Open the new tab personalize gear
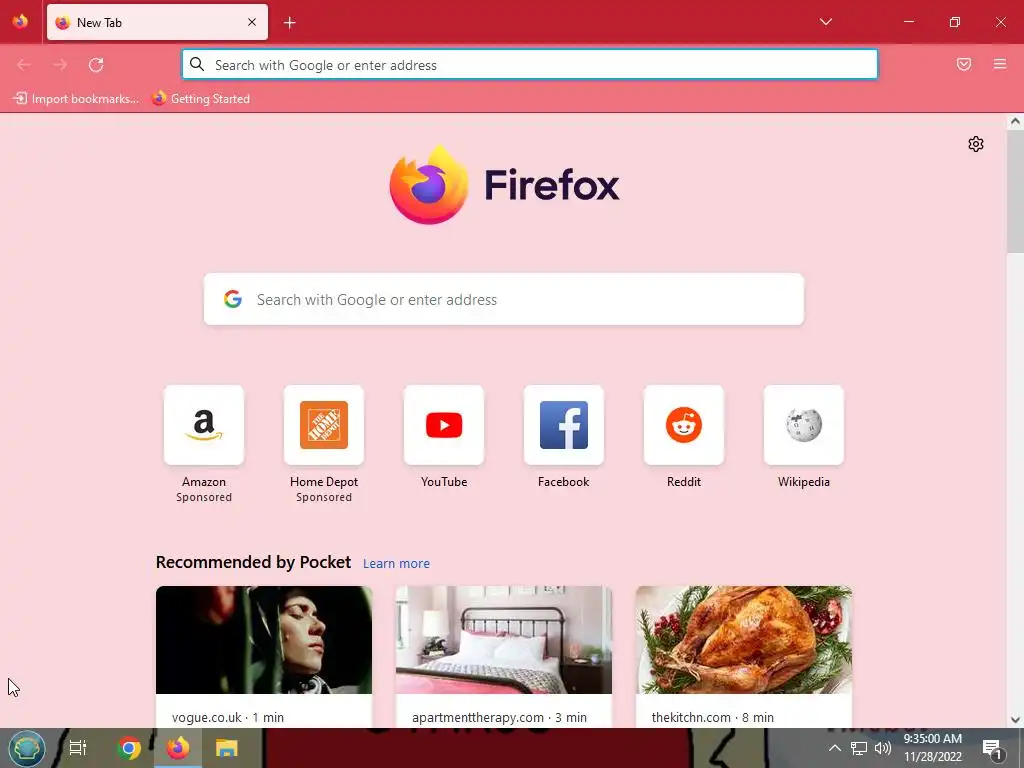This screenshot has width=1024, height=768. point(976,144)
